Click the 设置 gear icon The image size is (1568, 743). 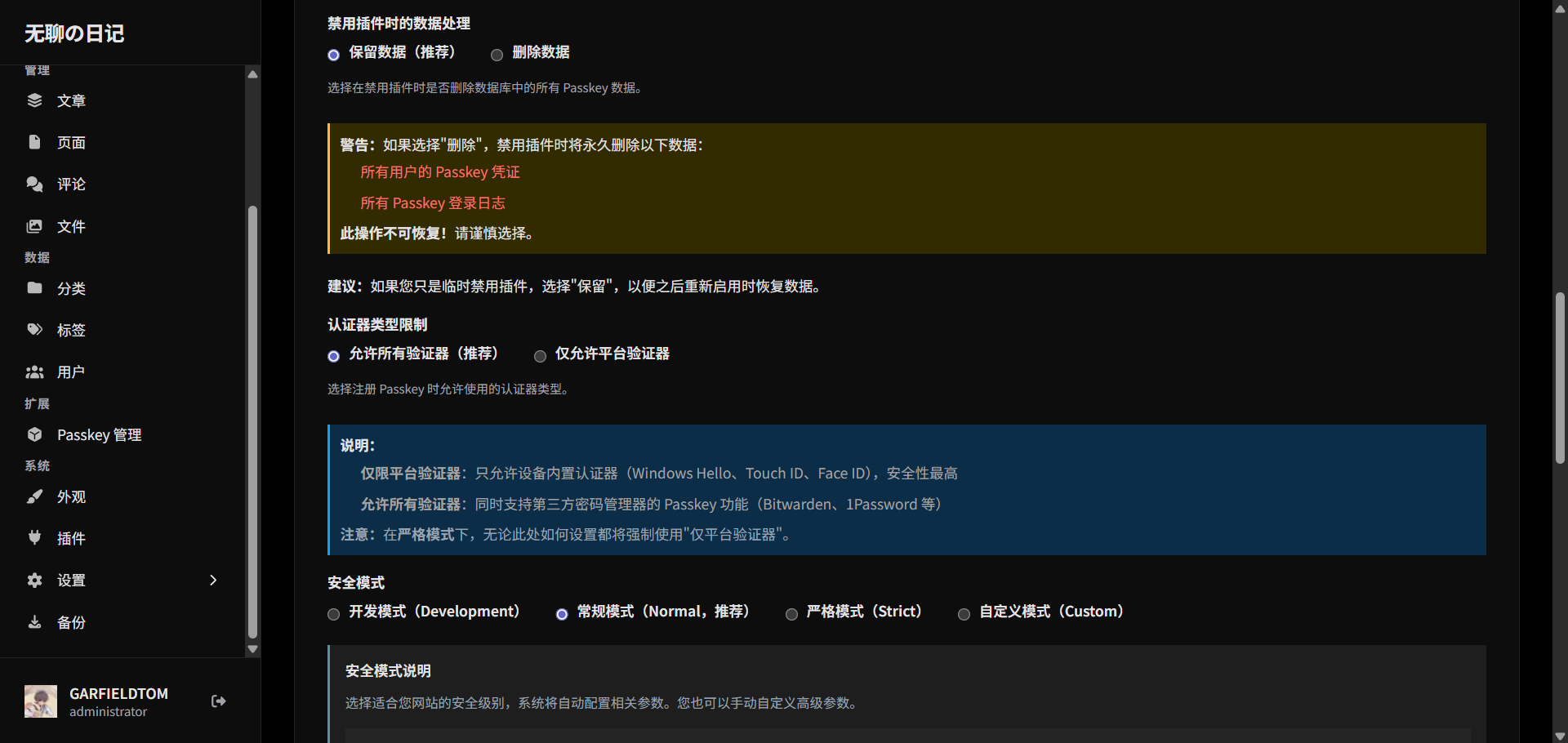34,580
